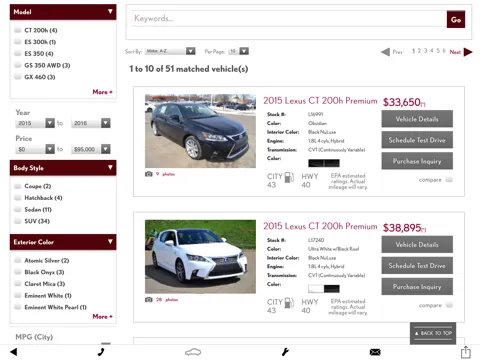Collapse the Exterior Color filter panel
This screenshot has width=480, height=360.
pos(110,242)
